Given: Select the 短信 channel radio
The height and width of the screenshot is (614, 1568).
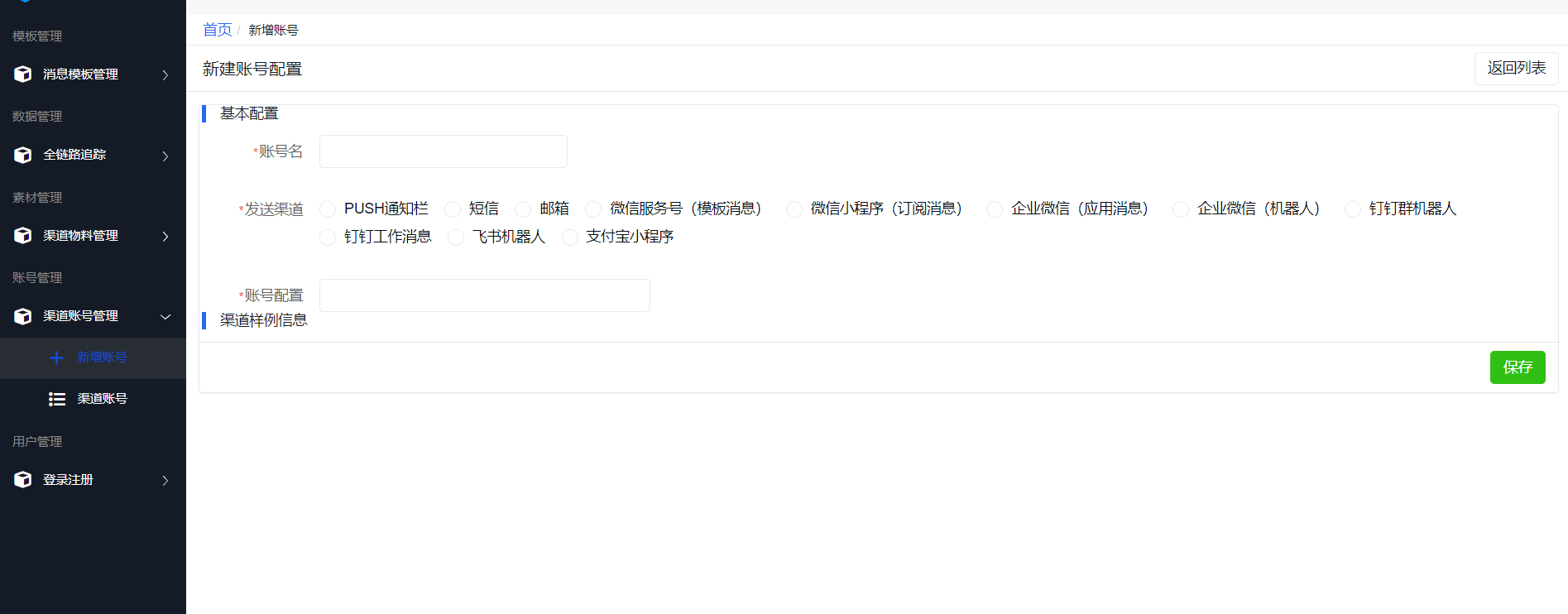Looking at the screenshot, I should [453, 209].
